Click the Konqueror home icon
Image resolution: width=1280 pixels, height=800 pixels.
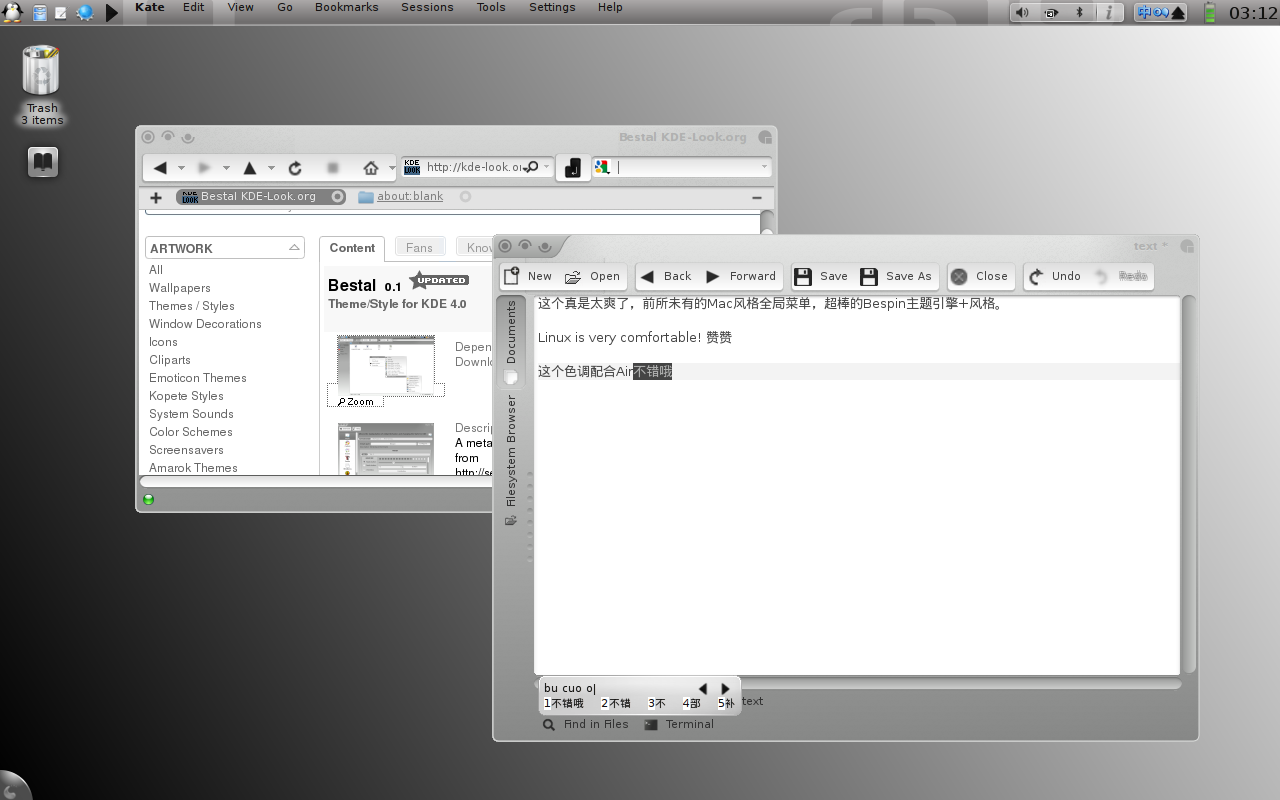pos(371,168)
